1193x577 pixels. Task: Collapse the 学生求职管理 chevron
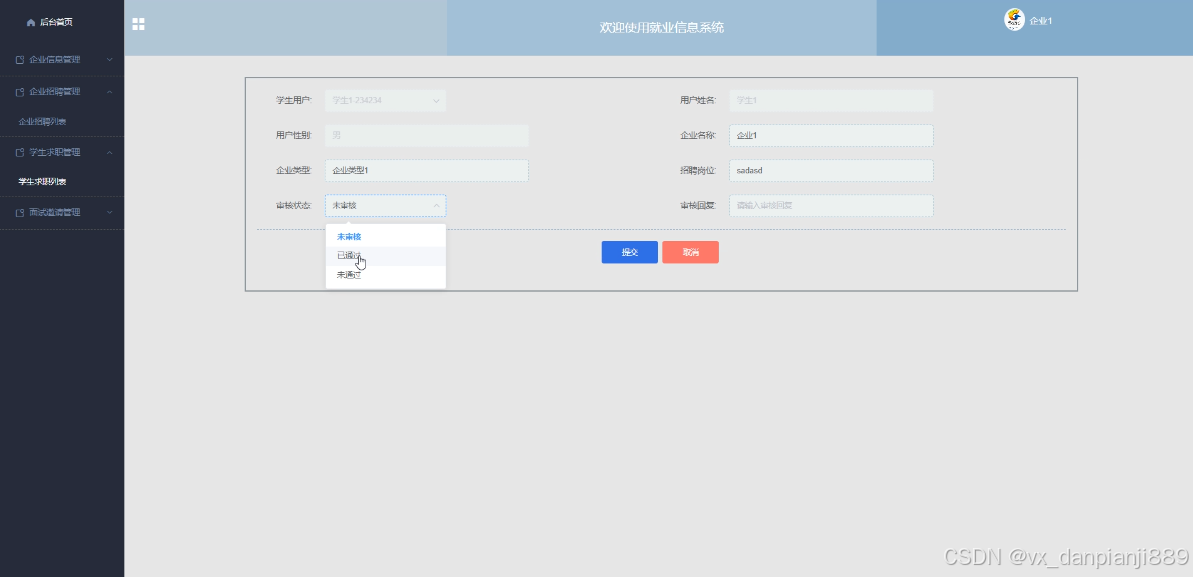(110, 152)
